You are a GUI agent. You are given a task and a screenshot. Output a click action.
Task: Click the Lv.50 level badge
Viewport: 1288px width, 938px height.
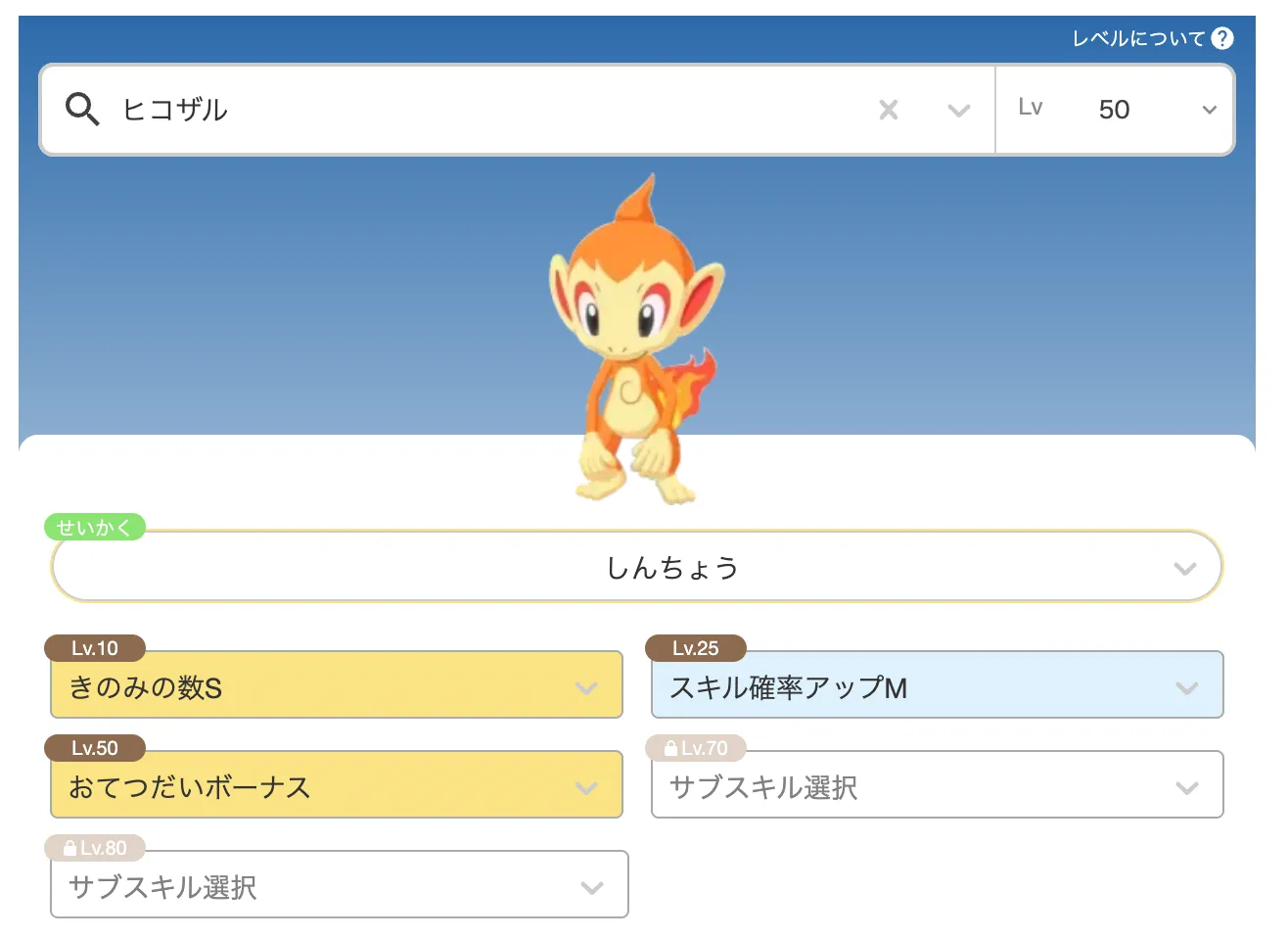point(95,748)
